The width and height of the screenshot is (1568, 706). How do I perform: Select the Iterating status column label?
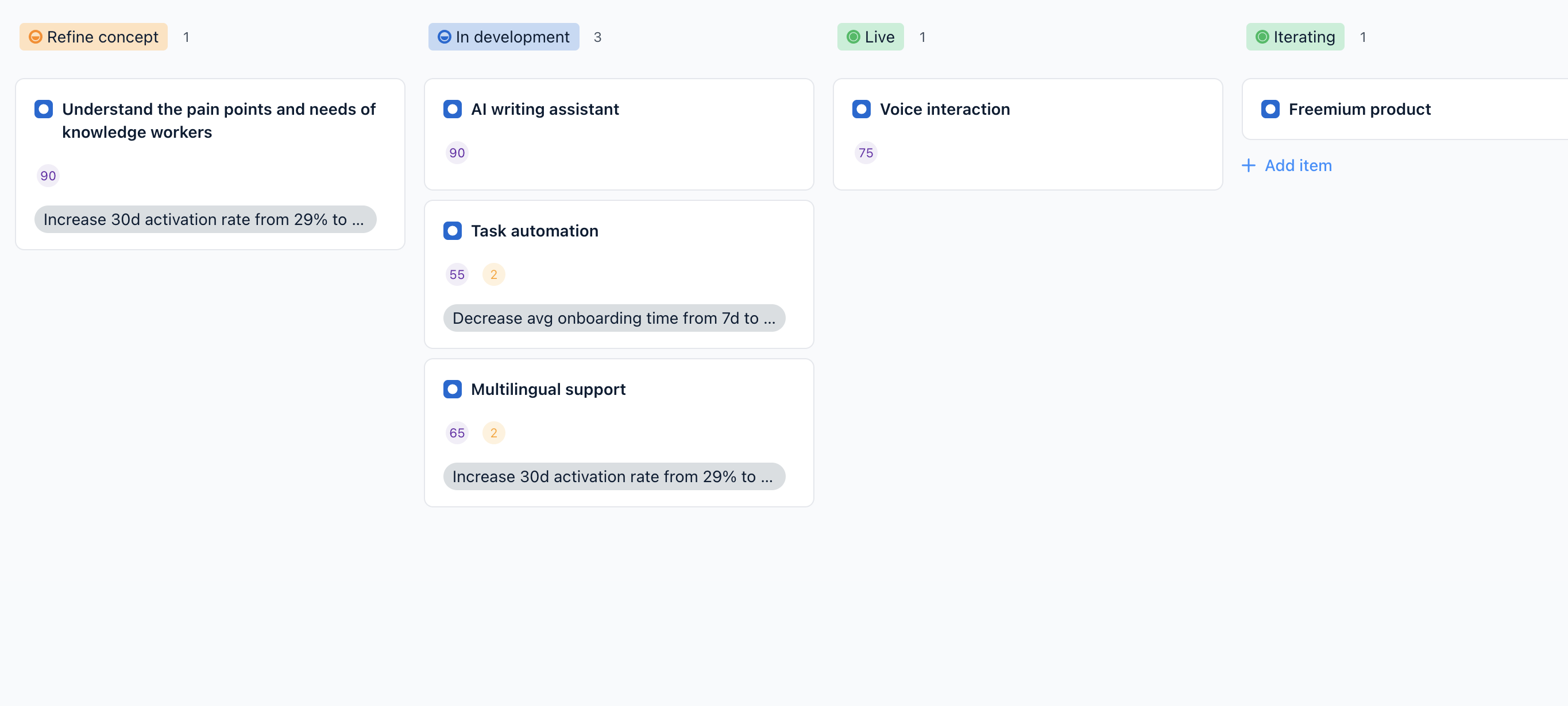1295,37
